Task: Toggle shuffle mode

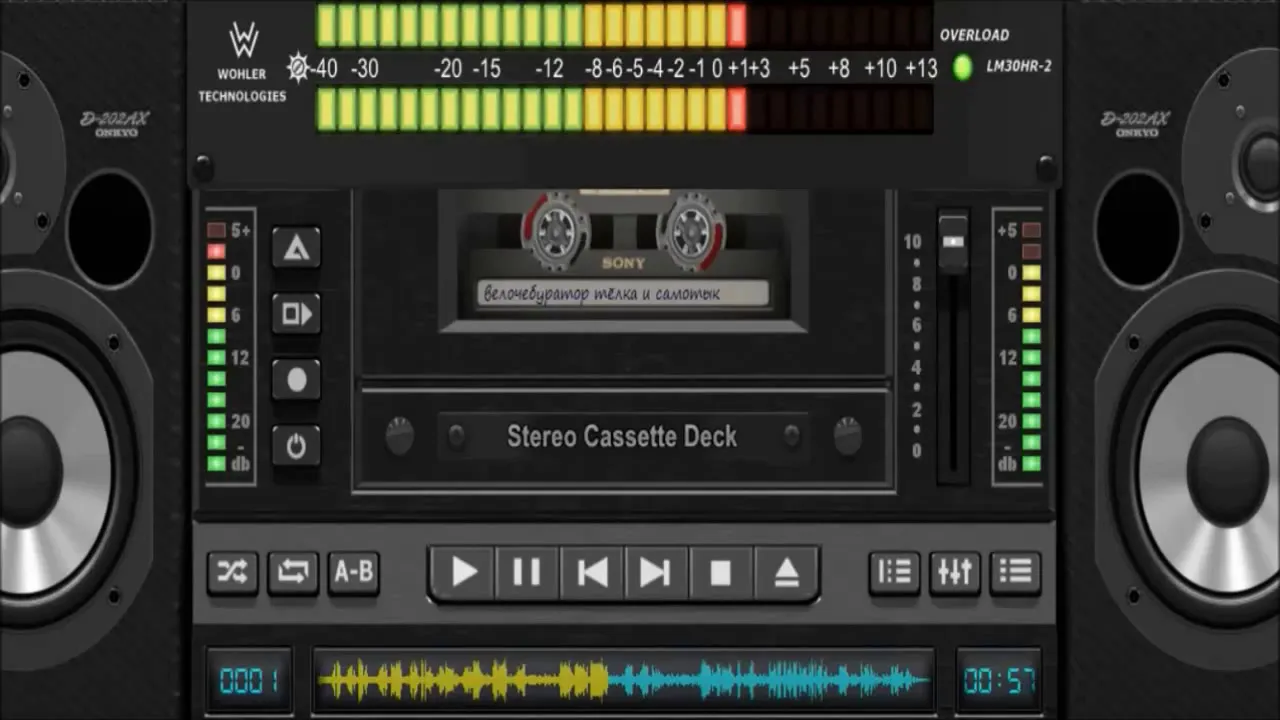Action: (x=232, y=573)
